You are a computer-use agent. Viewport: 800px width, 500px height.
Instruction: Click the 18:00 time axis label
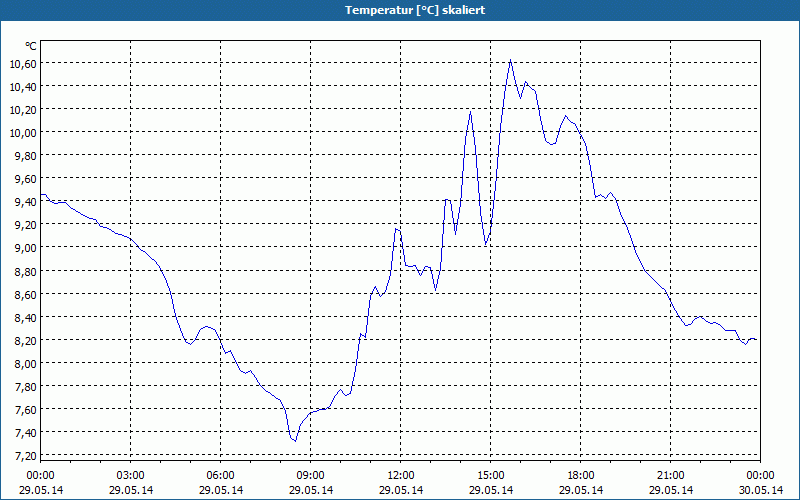pyautogui.click(x=581, y=475)
